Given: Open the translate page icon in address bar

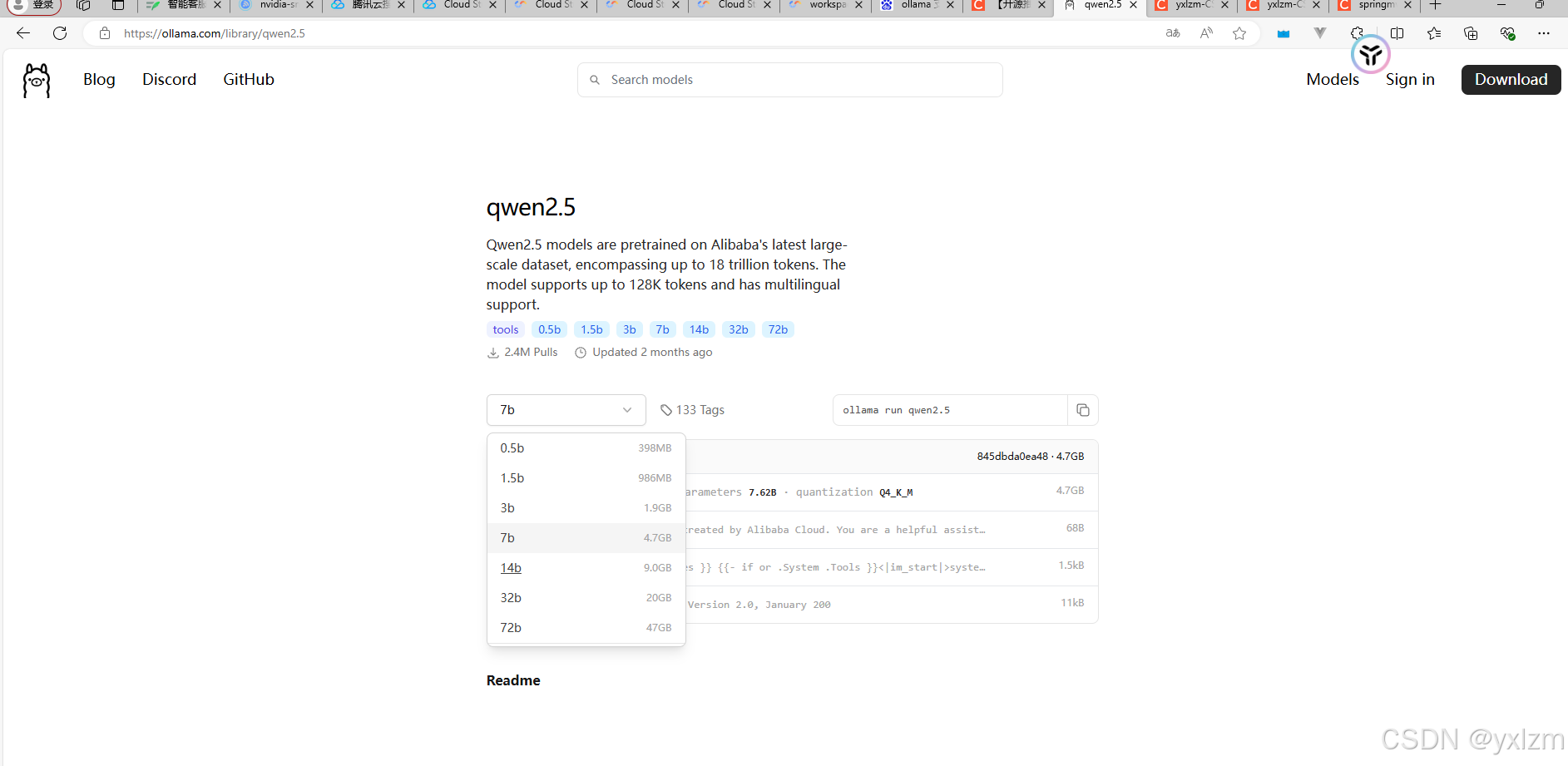Looking at the screenshot, I should (1173, 33).
